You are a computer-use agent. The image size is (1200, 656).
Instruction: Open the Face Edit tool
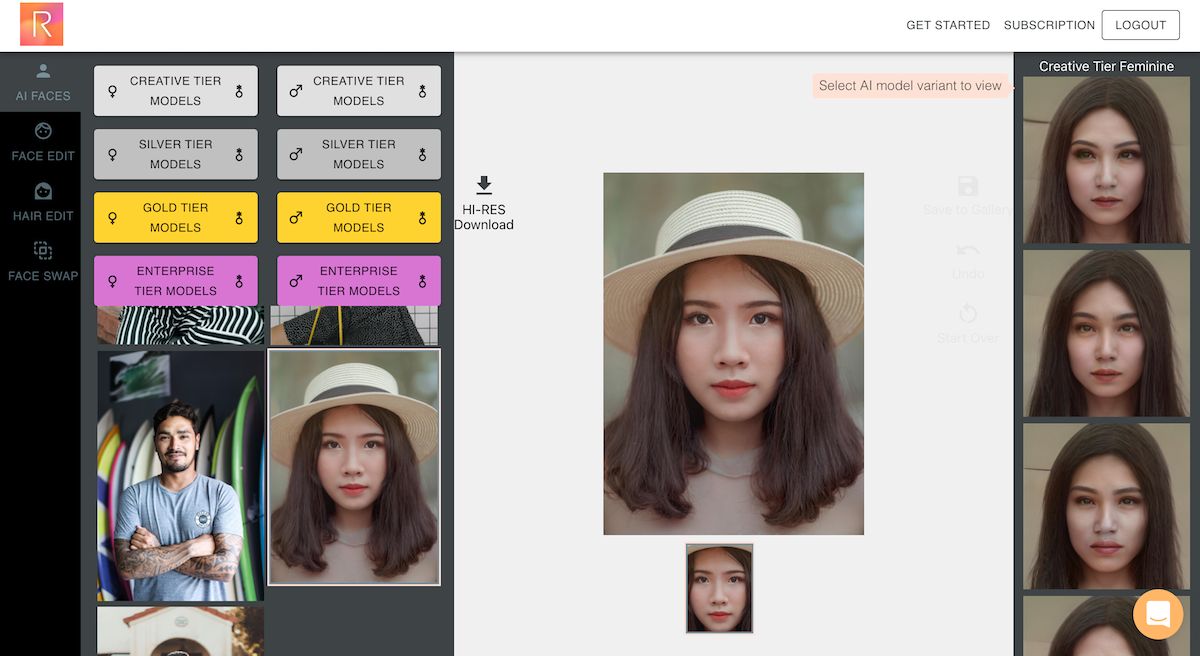[43, 142]
